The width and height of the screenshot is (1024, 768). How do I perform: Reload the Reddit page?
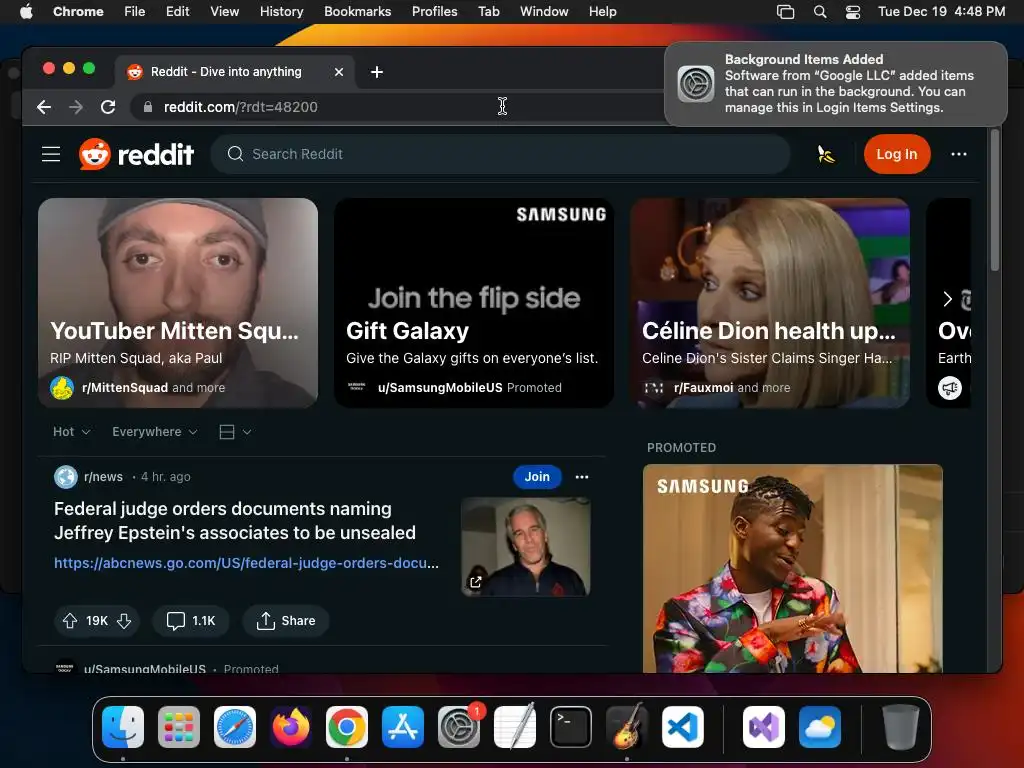pyautogui.click(x=108, y=107)
